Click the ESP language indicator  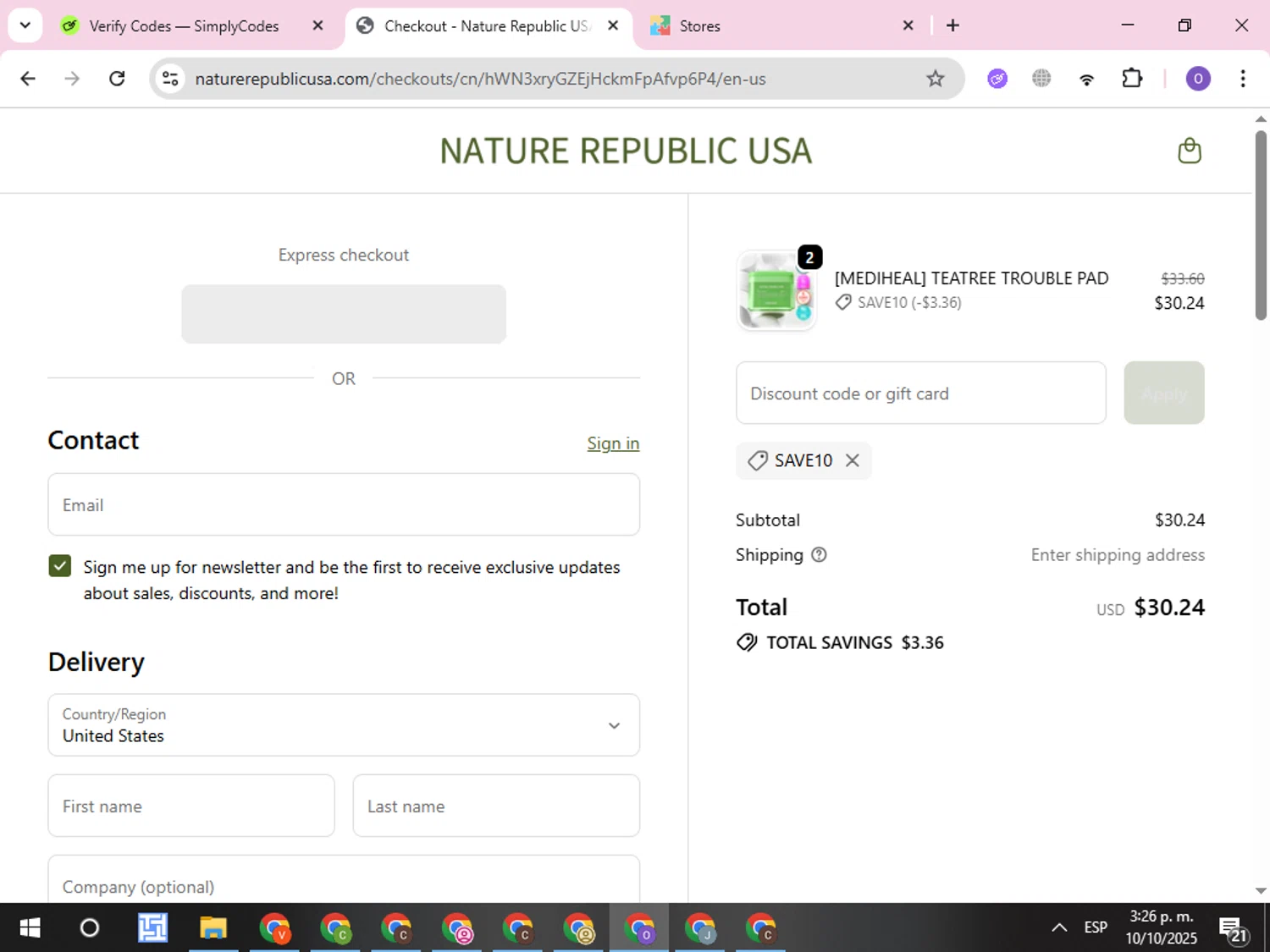click(x=1096, y=927)
